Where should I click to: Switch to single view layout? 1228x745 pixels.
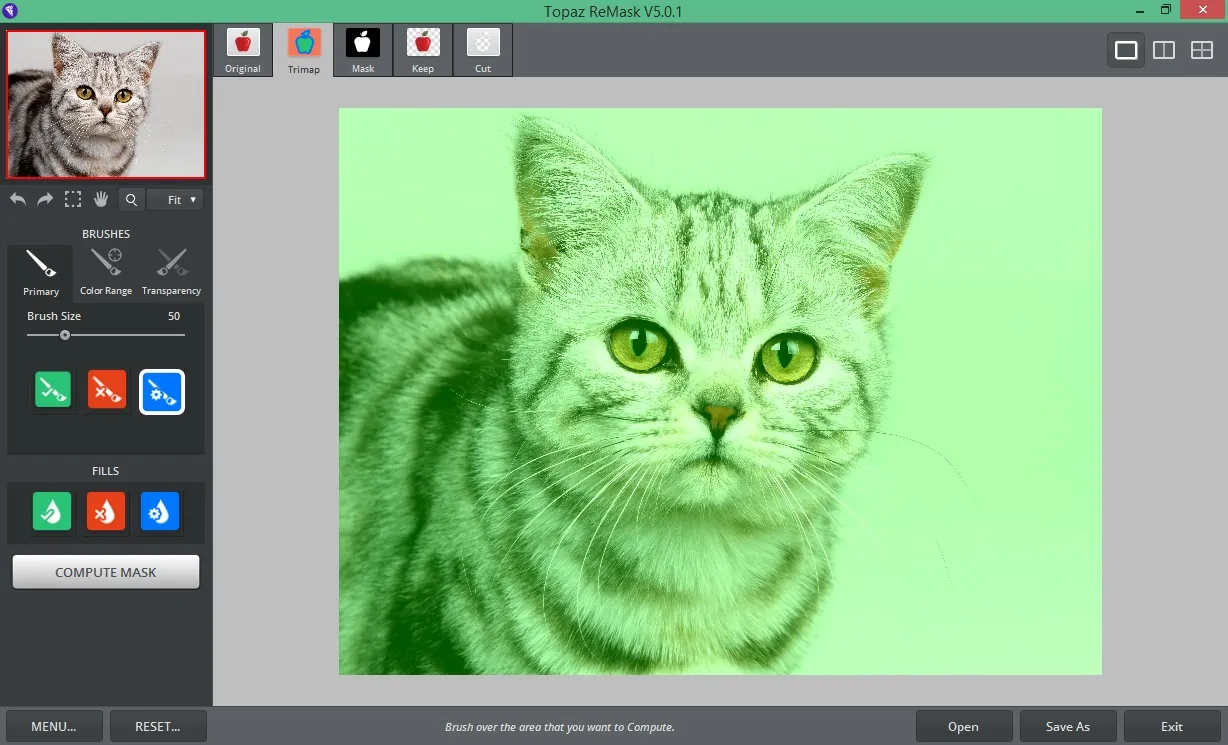point(1126,50)
